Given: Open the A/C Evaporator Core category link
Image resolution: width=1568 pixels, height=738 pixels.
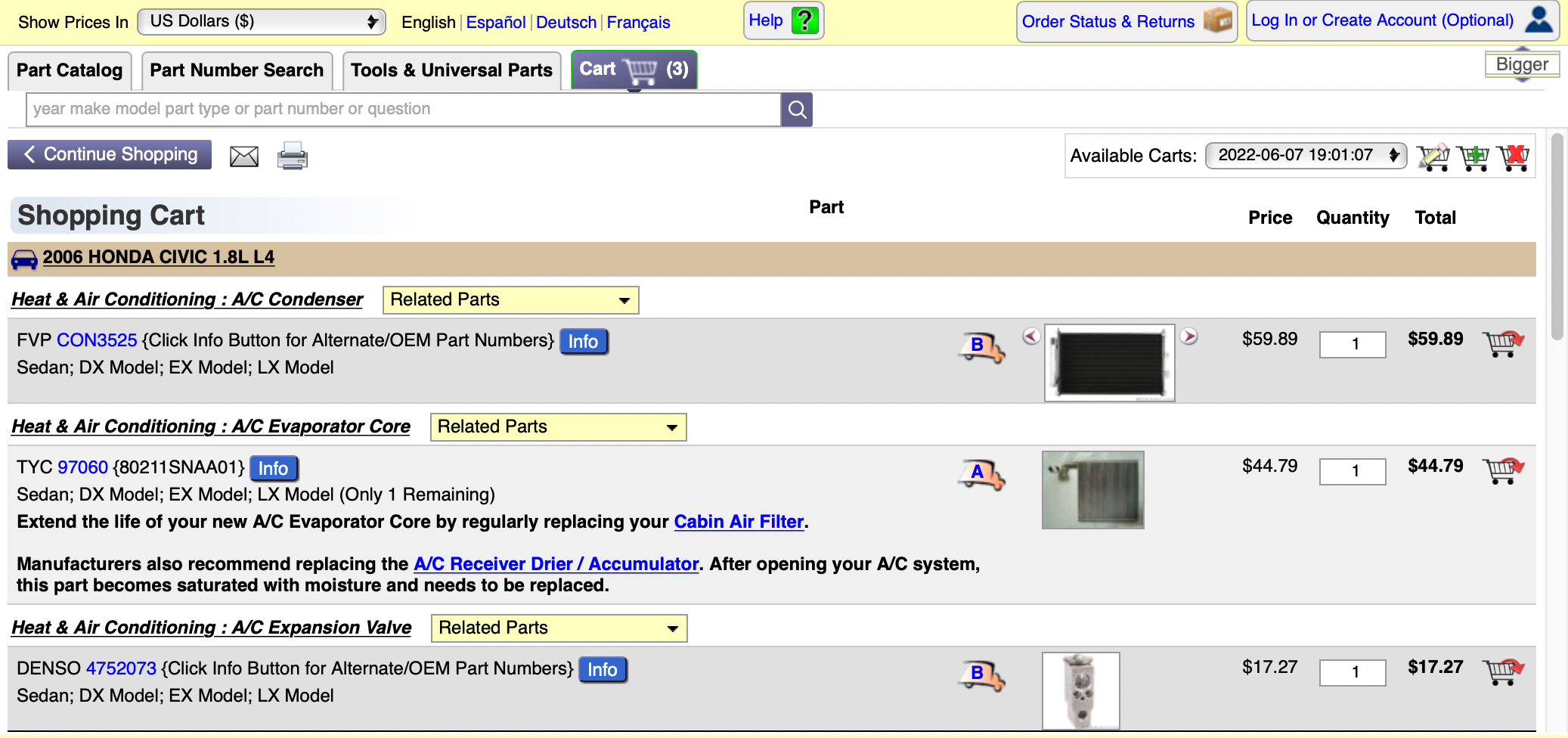Looking at the screenshot, I should point(211,426).
